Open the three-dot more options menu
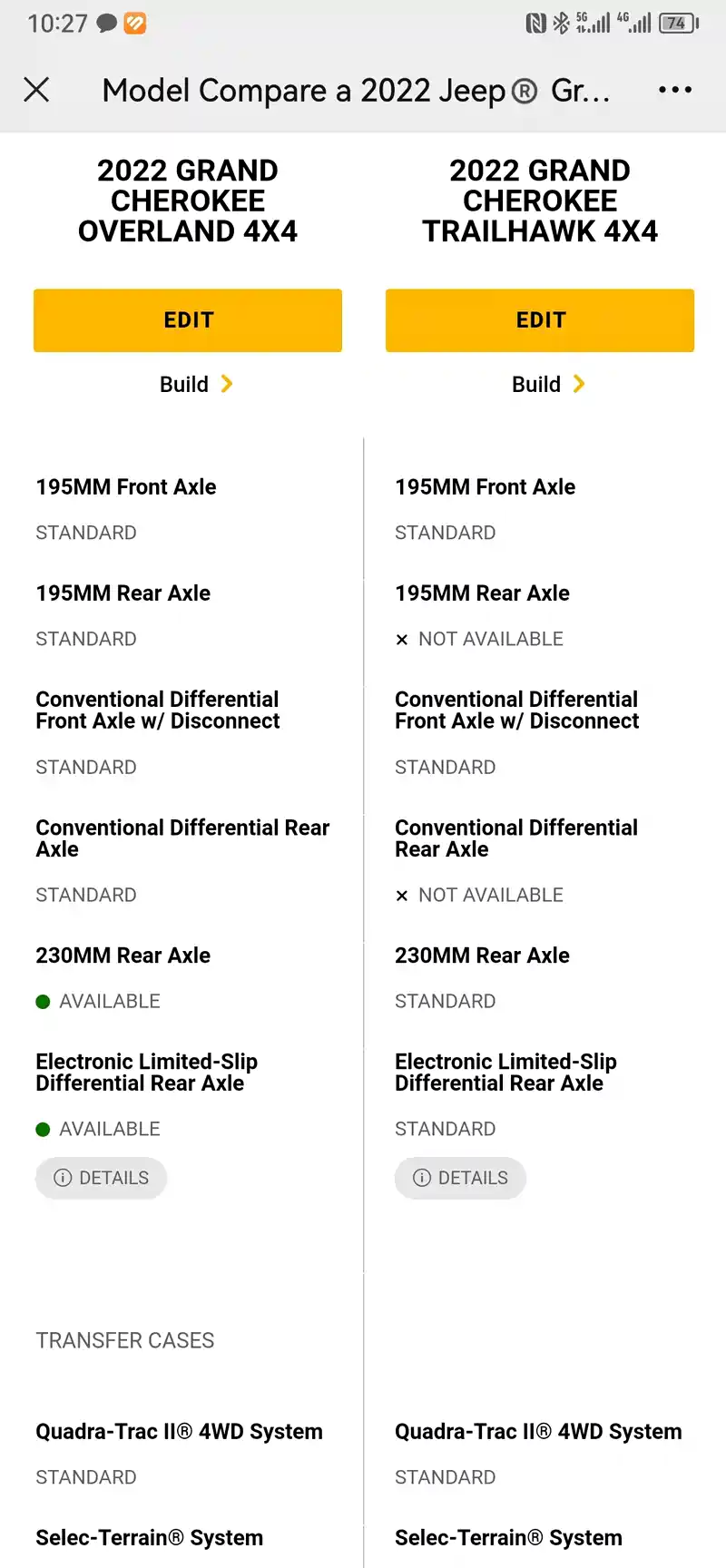Screen dimensions: 726x1568 (675, 89)
